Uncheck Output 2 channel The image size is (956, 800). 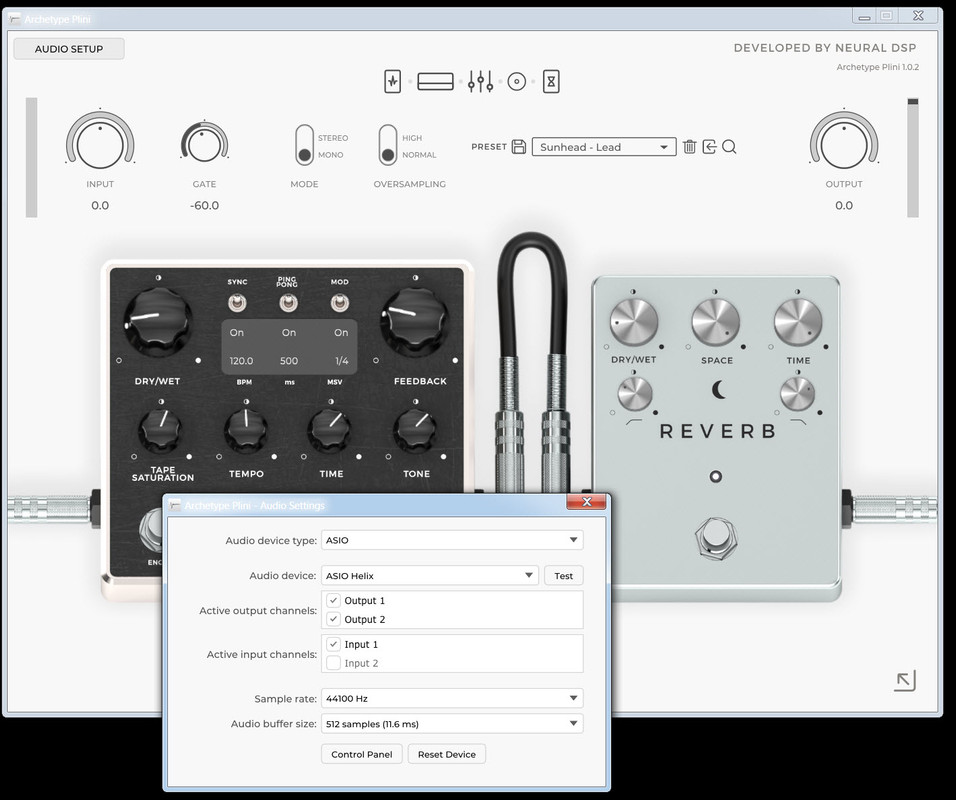coord(333,620)
